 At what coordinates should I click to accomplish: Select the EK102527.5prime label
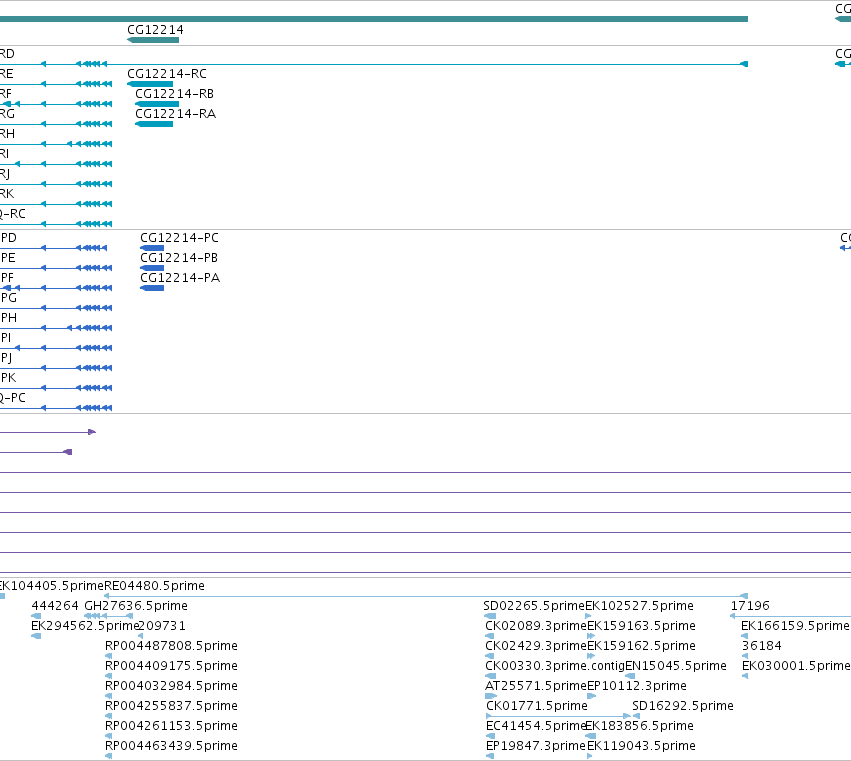(x=639, y=606)
